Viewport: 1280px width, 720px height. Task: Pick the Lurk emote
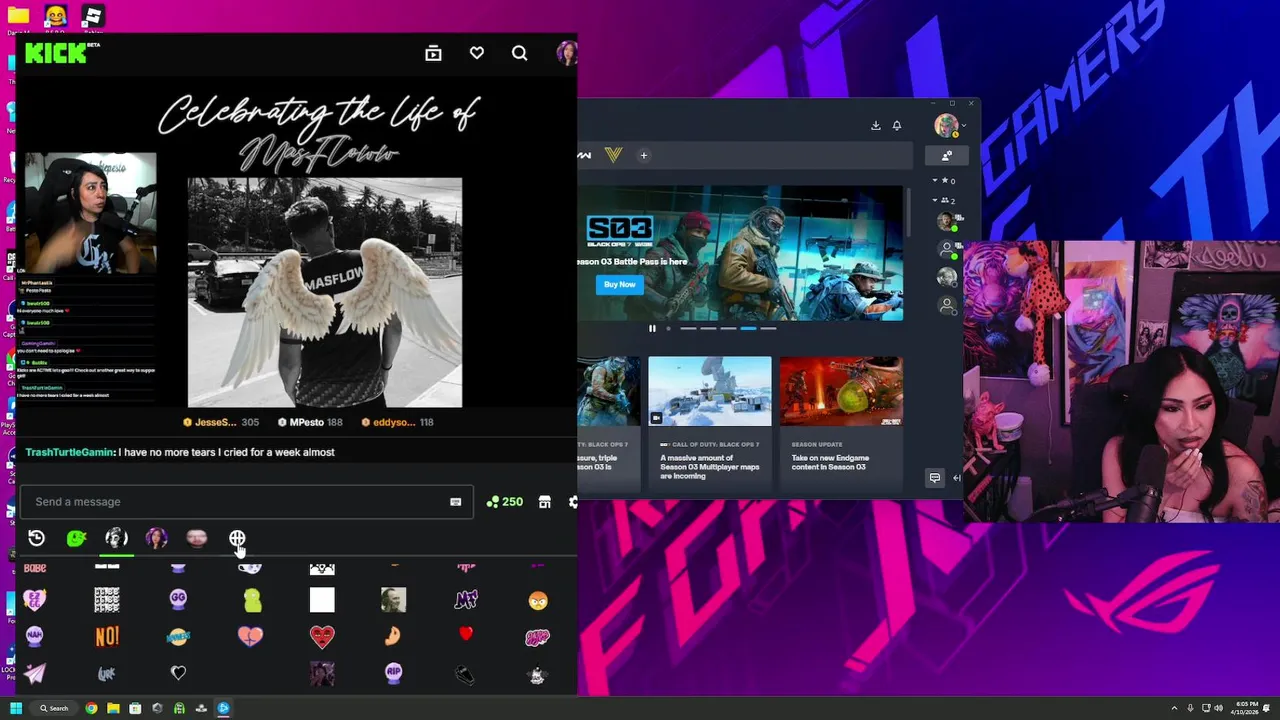tap(107, 674)
